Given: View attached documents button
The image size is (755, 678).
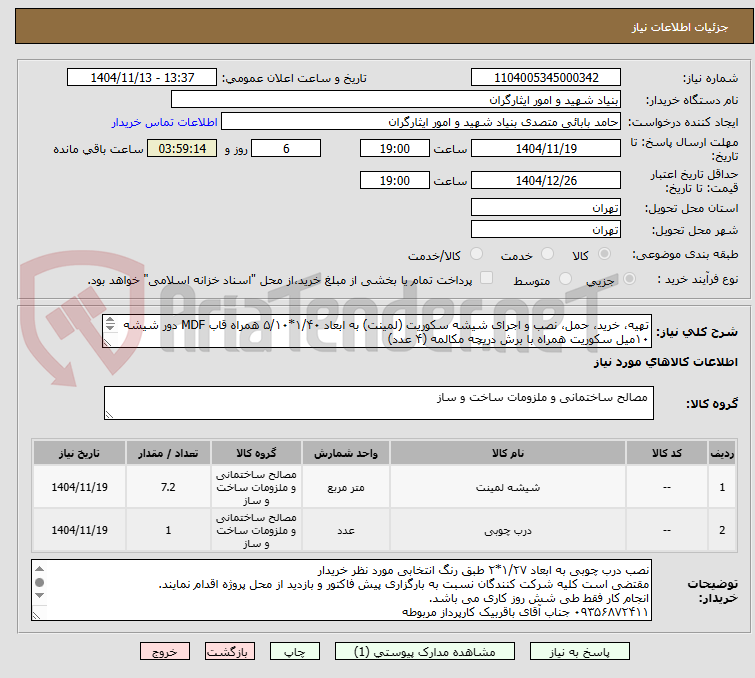Looking at the screenshot, I should tap(425, 652).
